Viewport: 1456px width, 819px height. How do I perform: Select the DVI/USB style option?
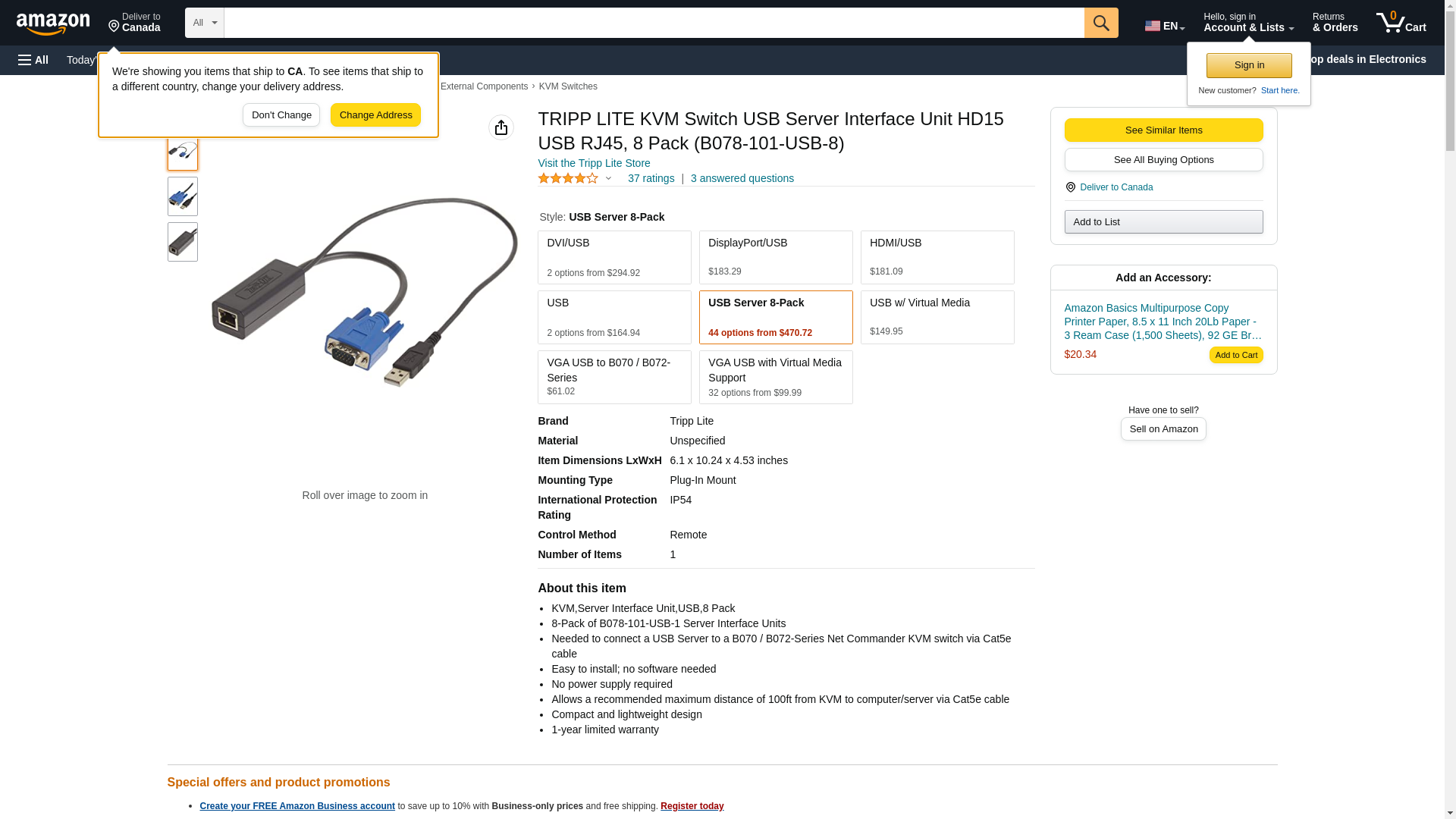[x=614, y=257]
